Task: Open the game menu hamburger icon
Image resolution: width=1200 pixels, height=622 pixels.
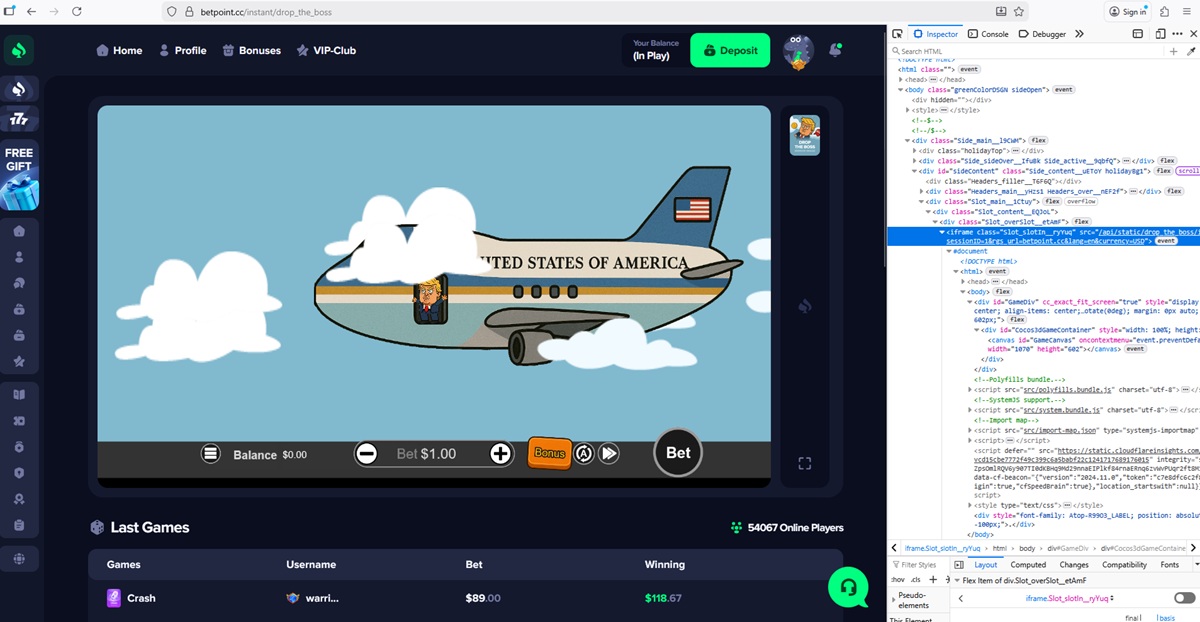Action: coord(210,454)
